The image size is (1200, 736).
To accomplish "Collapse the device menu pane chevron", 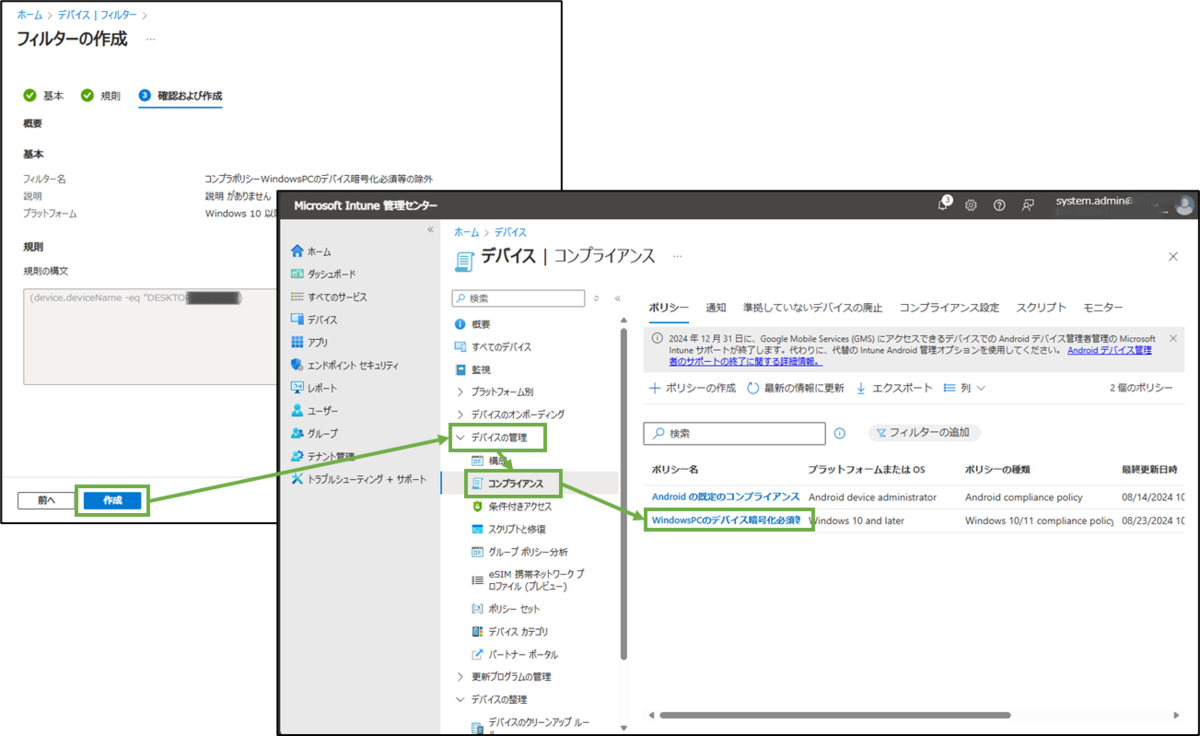I will (x=617, y=298).
